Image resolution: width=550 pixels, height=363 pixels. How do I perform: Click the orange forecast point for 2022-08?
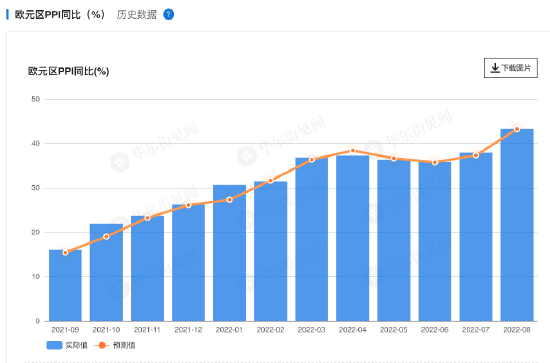[x=517, y=129]
